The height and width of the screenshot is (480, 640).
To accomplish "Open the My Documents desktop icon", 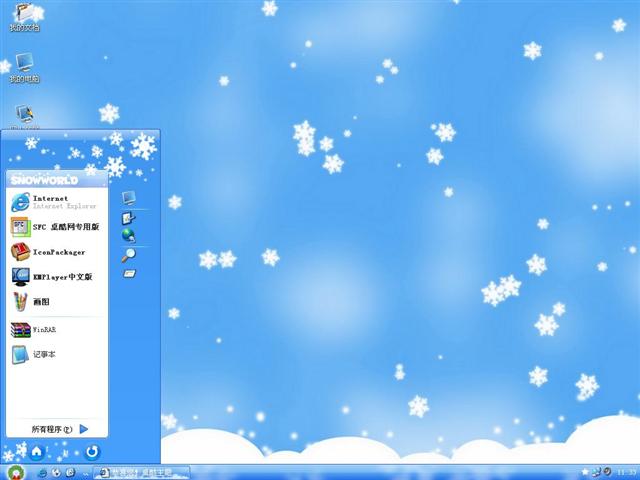I will [x=25, y=18].
